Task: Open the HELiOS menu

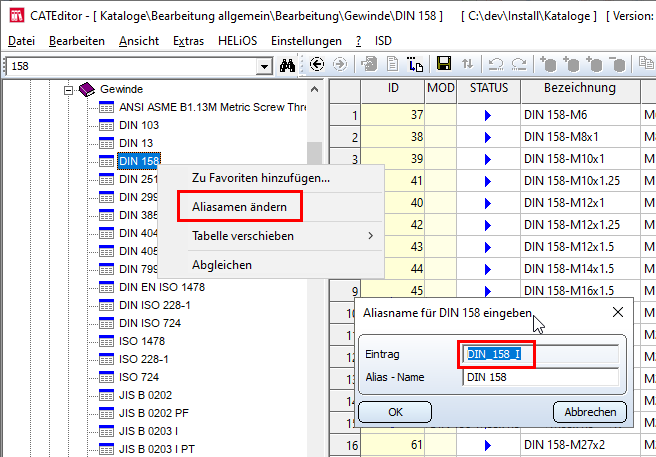Action: coord(237,41)
